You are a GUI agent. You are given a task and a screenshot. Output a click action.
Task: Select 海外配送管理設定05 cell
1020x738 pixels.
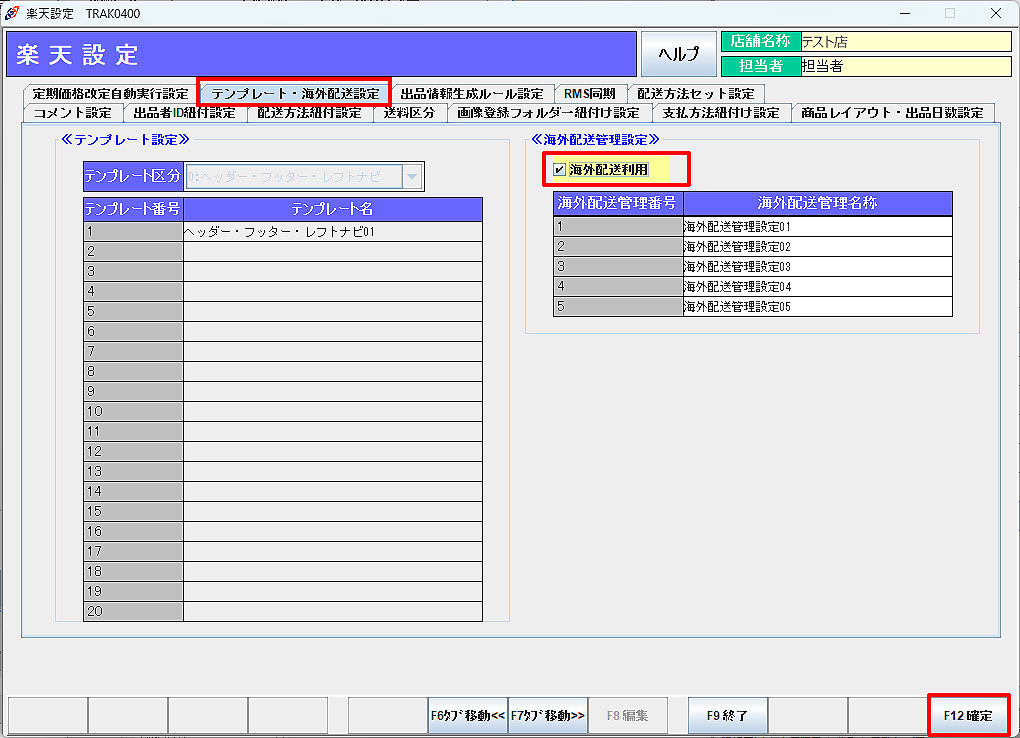tap(818, 307)
